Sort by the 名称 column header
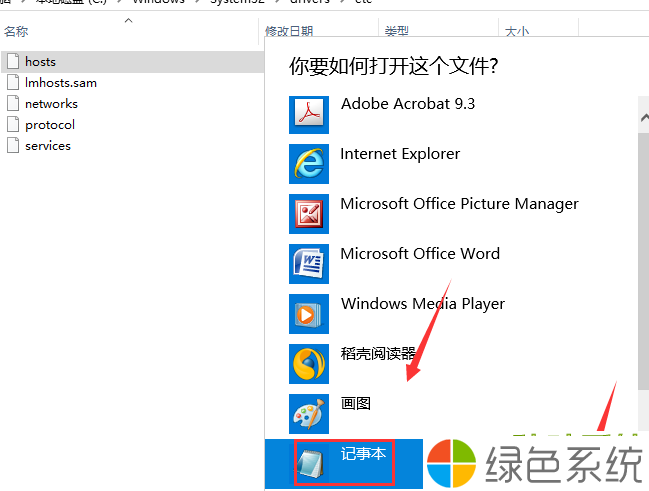The image size is (649, 491). point(16,31)
